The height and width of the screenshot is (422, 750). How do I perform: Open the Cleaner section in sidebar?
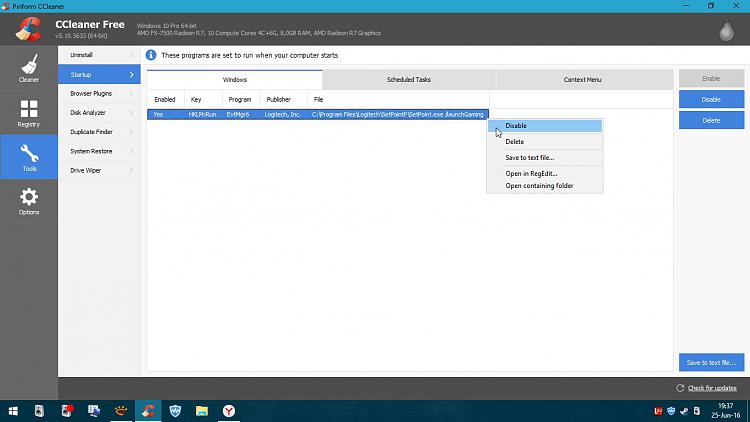[29, 67]
